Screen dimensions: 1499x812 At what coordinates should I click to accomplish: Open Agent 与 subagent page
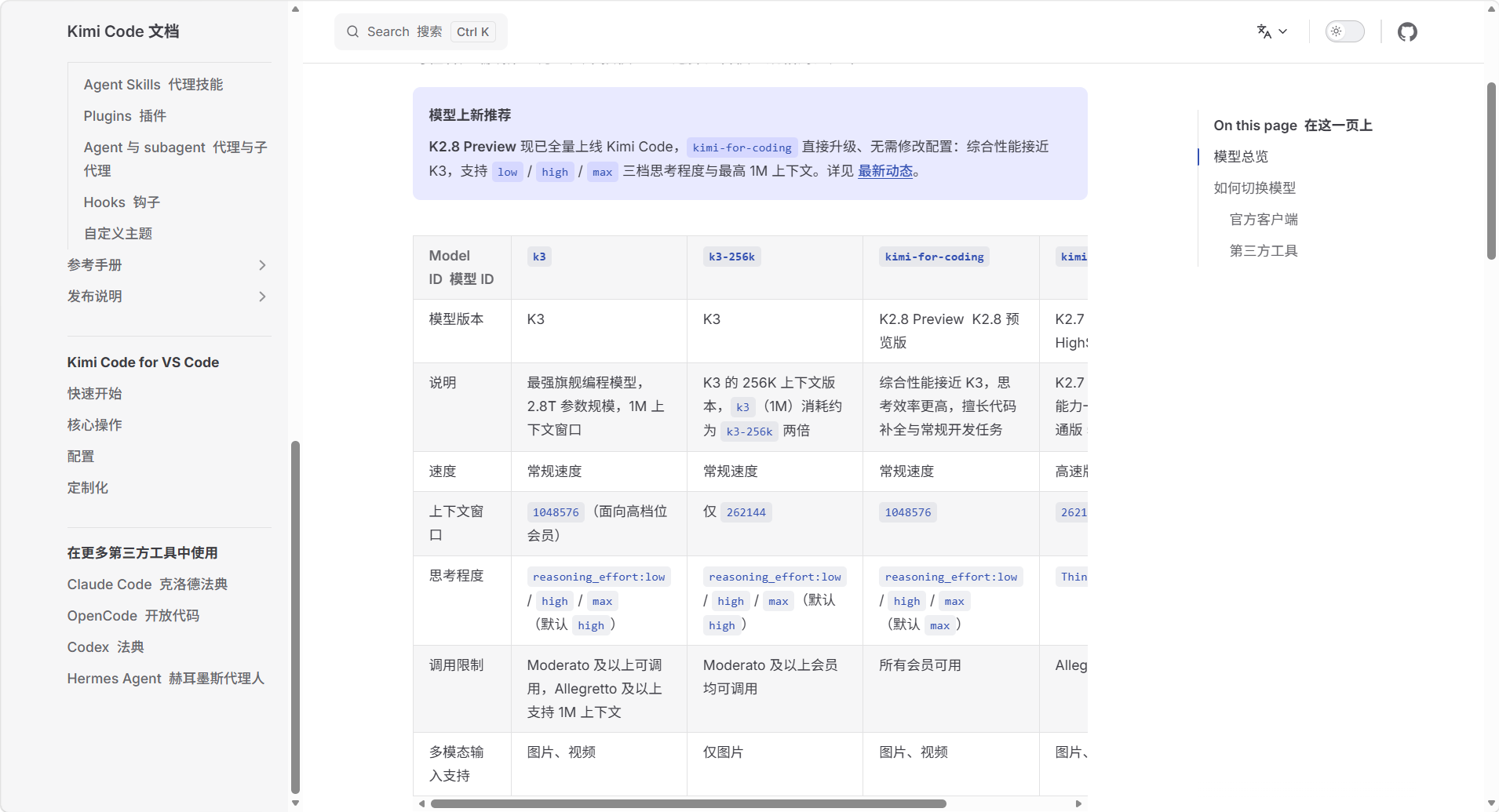click(x=175, y=159)
